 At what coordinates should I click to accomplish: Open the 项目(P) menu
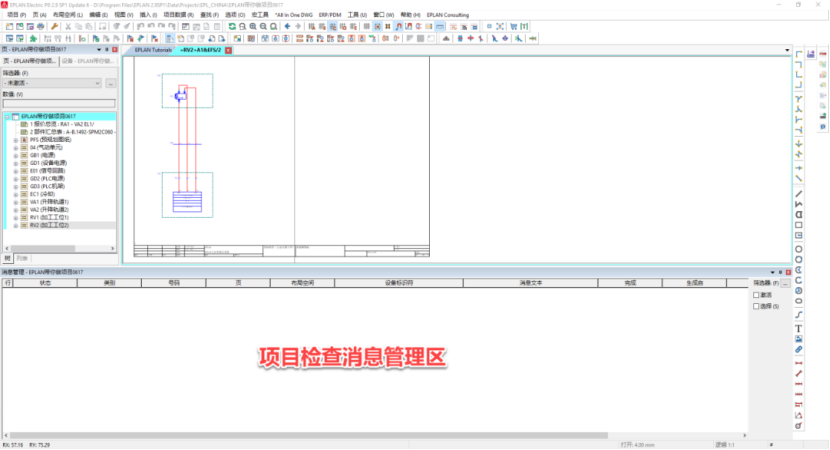(16, 15)
